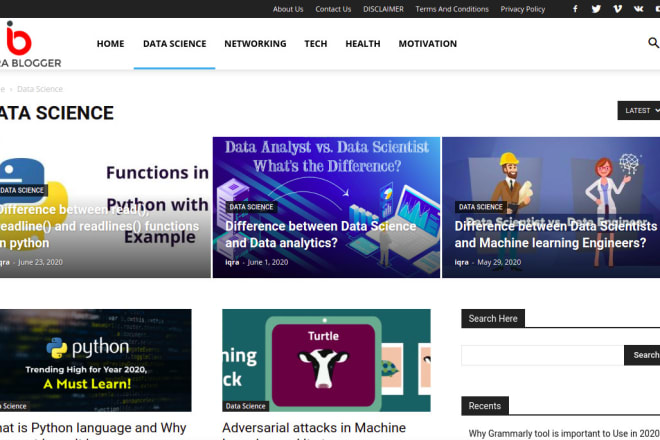Open TECH menu item

pos(316,44)
